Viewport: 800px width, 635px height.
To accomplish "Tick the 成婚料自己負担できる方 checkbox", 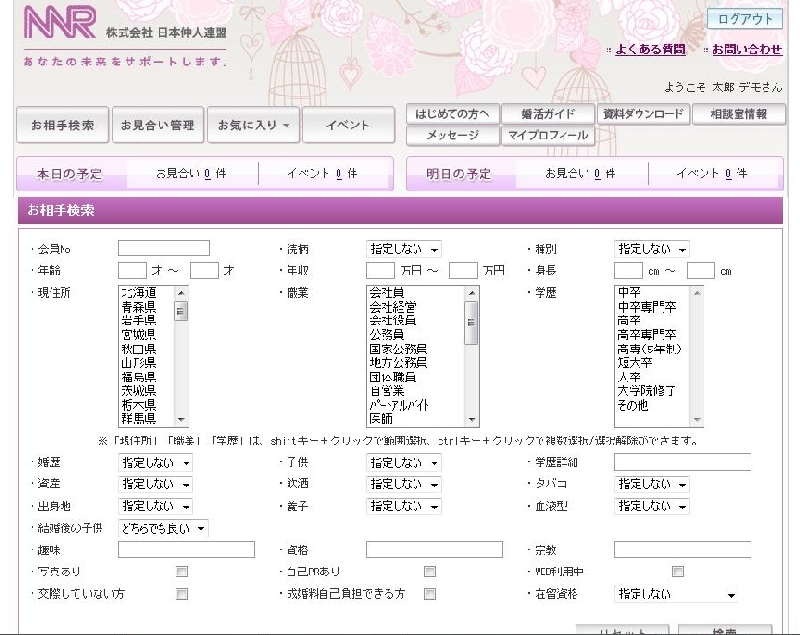I will [x=429, y=594].
